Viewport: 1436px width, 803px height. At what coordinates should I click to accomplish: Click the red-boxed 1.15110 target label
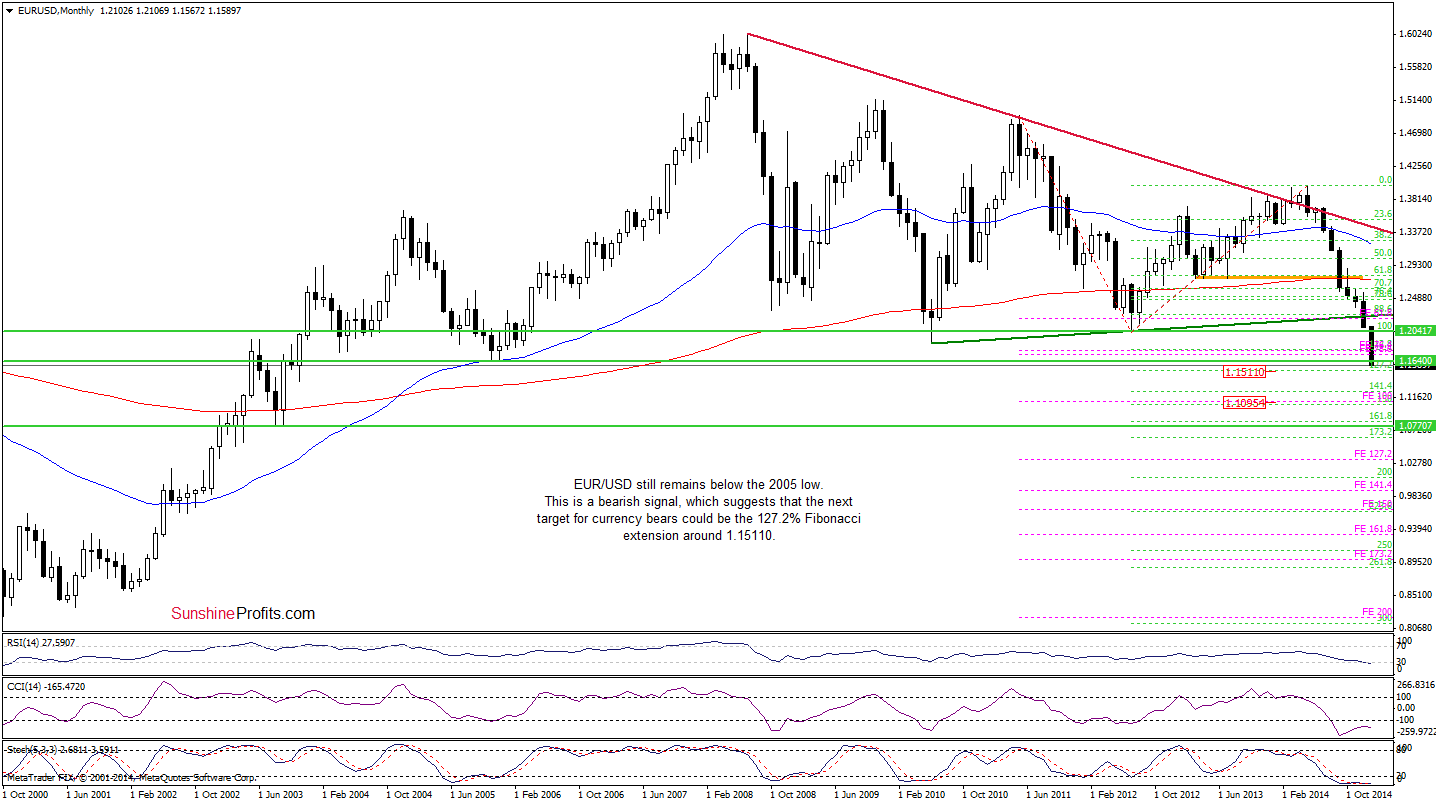tap(1245, 372)
